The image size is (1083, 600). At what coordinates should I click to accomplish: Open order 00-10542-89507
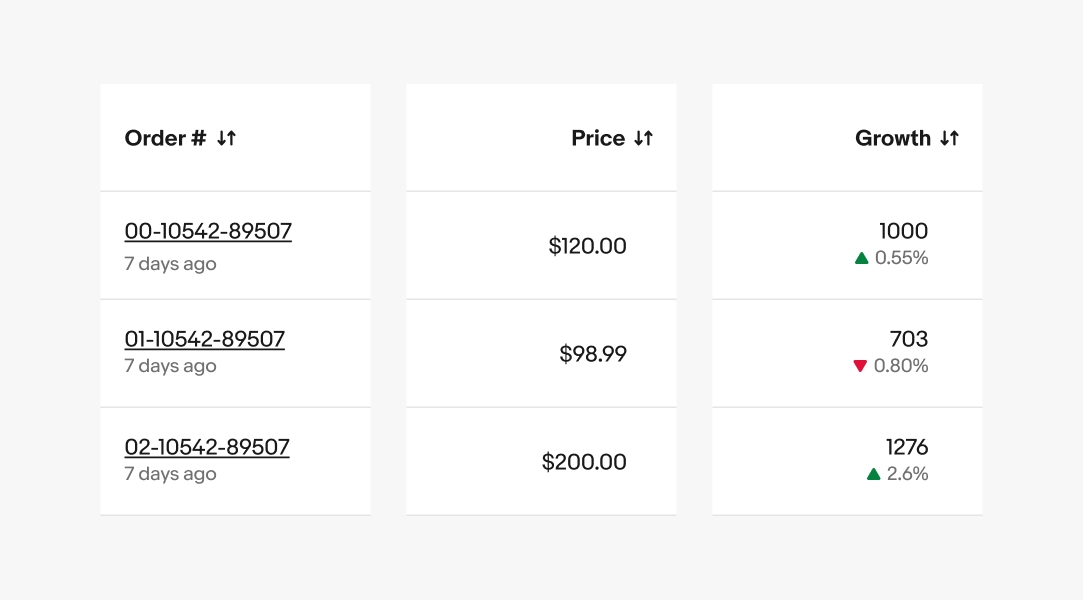coord(208,230)
